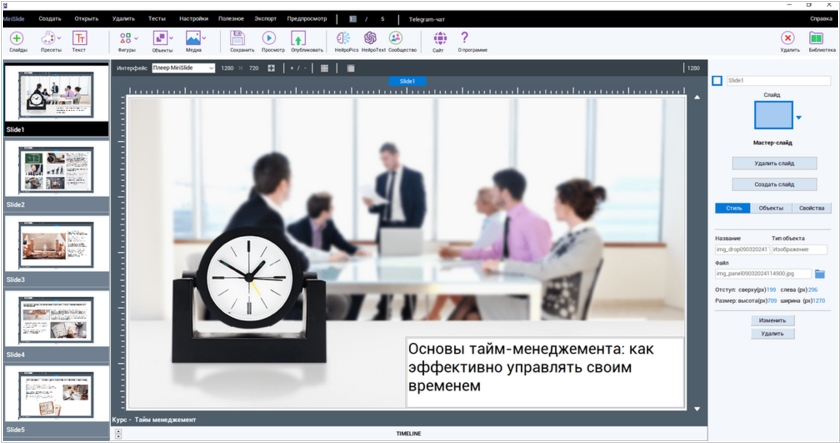Image resolution: width=840 pixels, height=443 pixels.
Task: Click the Создать слайд button
Action: click(x=774, y=184)
